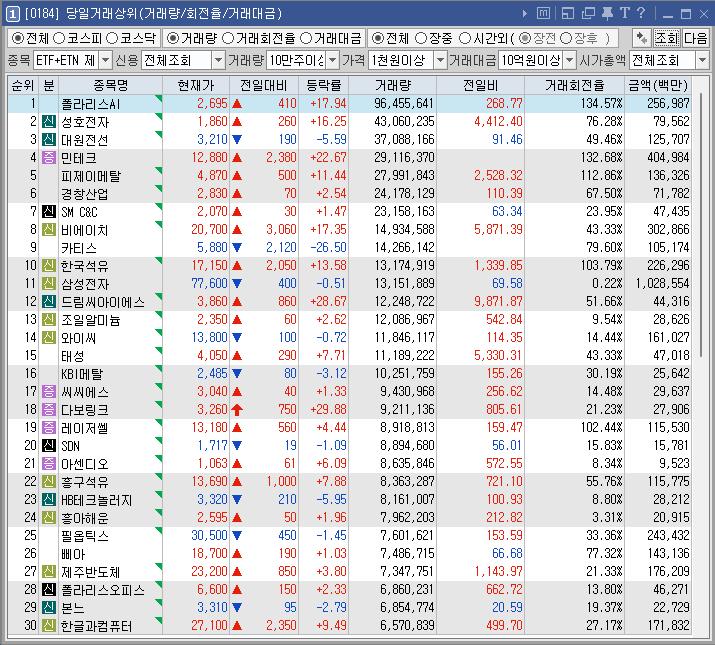Click the 신 badge next to 삼성전자
The image size is (715, 645).
(x=49, y=283)
